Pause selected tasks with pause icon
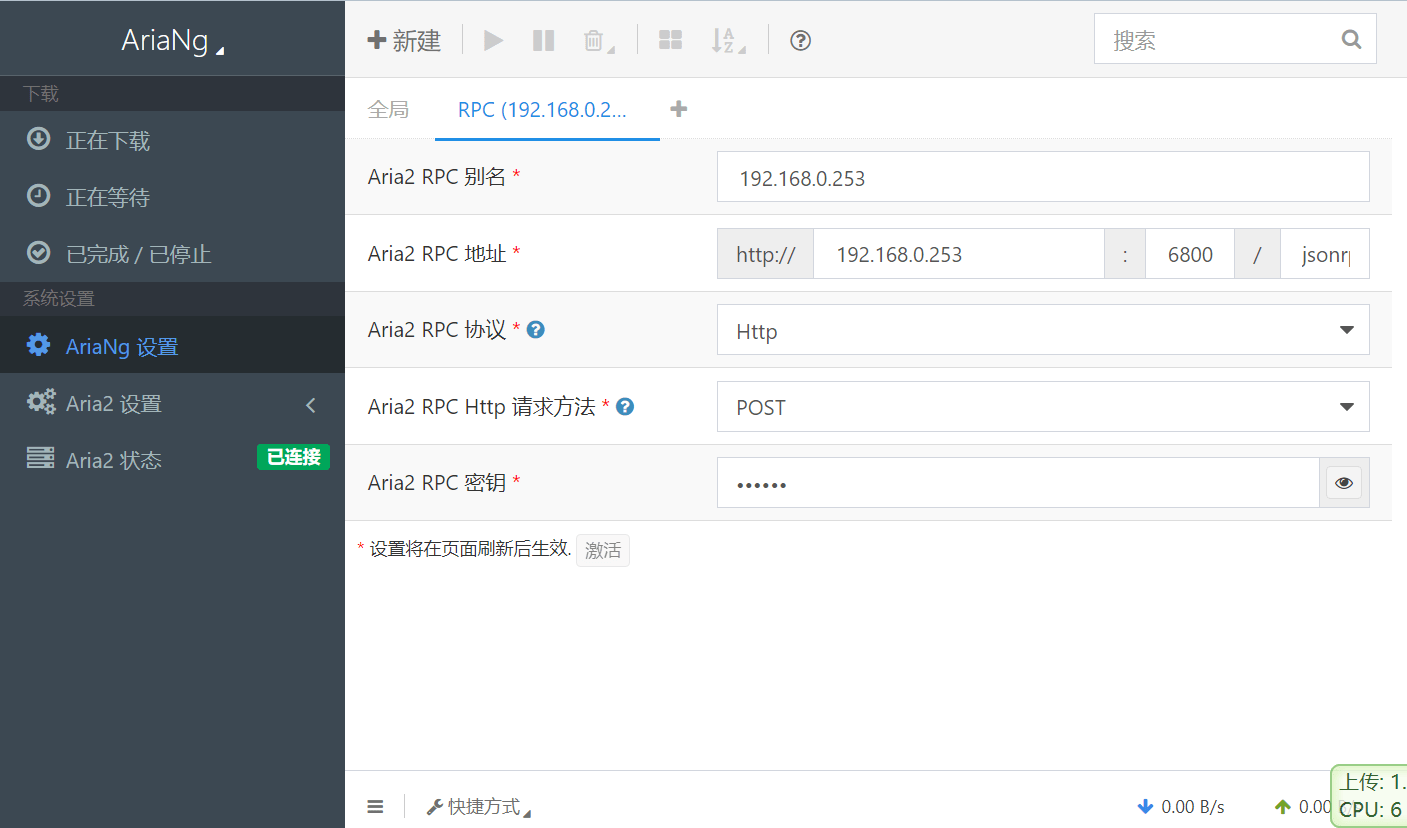 tap(543, 40)
